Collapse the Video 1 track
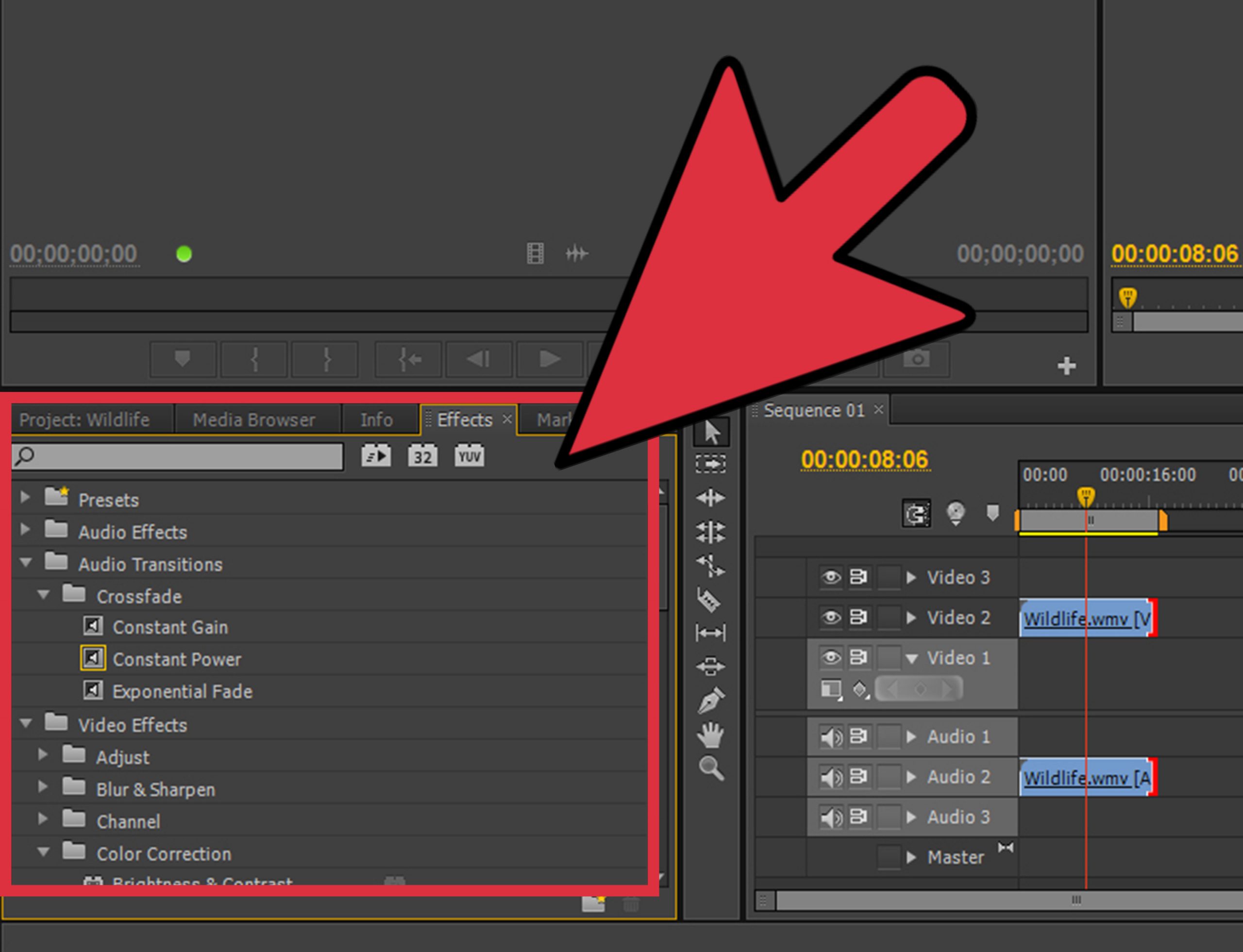 [911, 658]
